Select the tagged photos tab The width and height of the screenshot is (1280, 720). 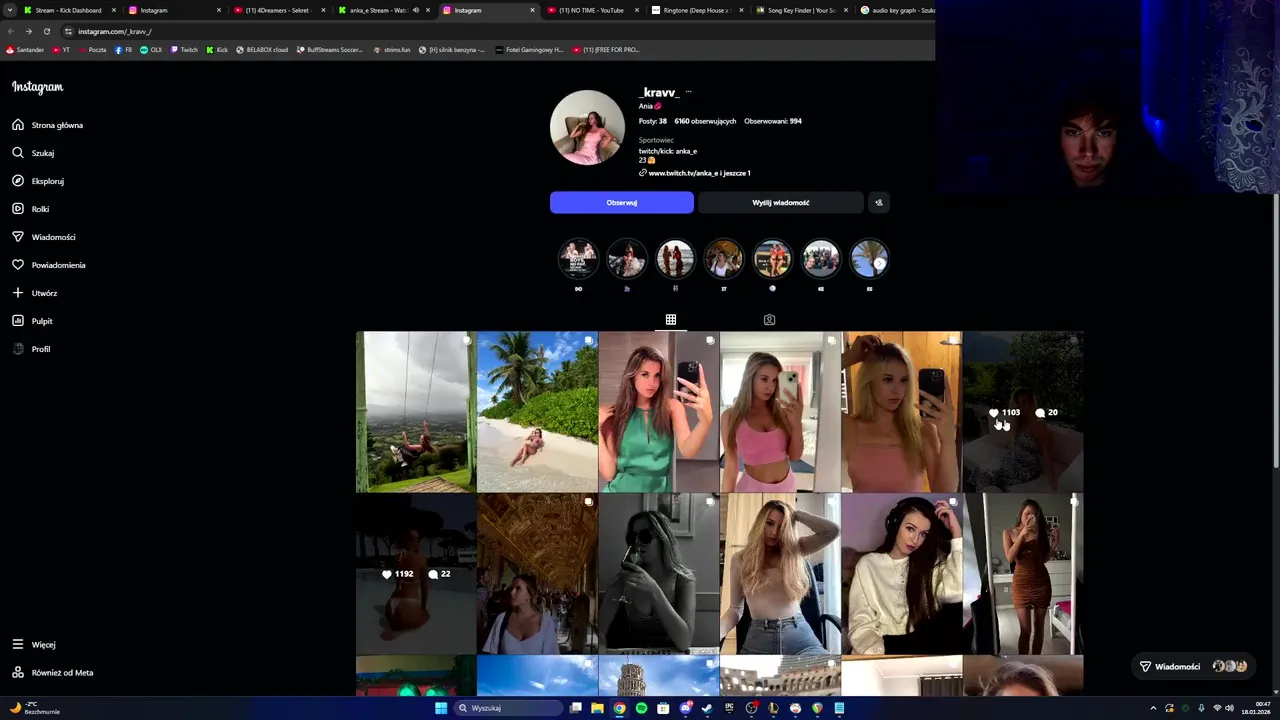pyautogui.click(x=769, y=320)
